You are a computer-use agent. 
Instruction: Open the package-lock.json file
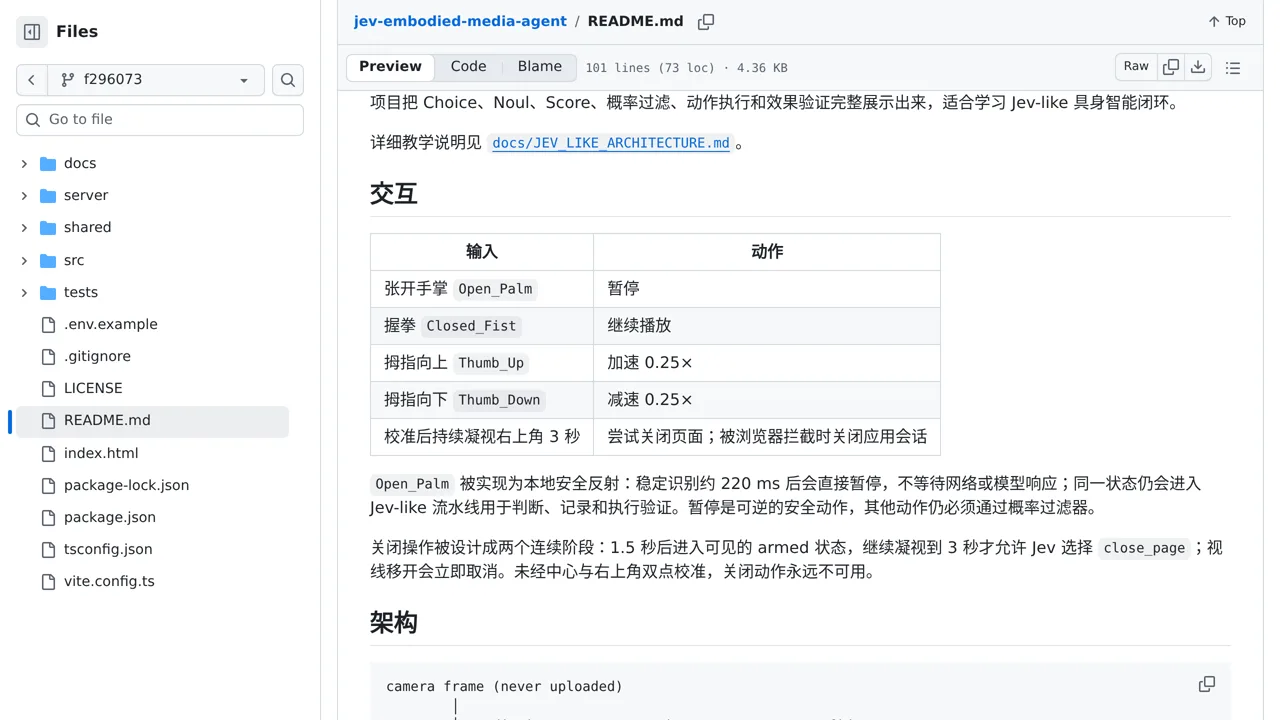[x=126, y=485]
